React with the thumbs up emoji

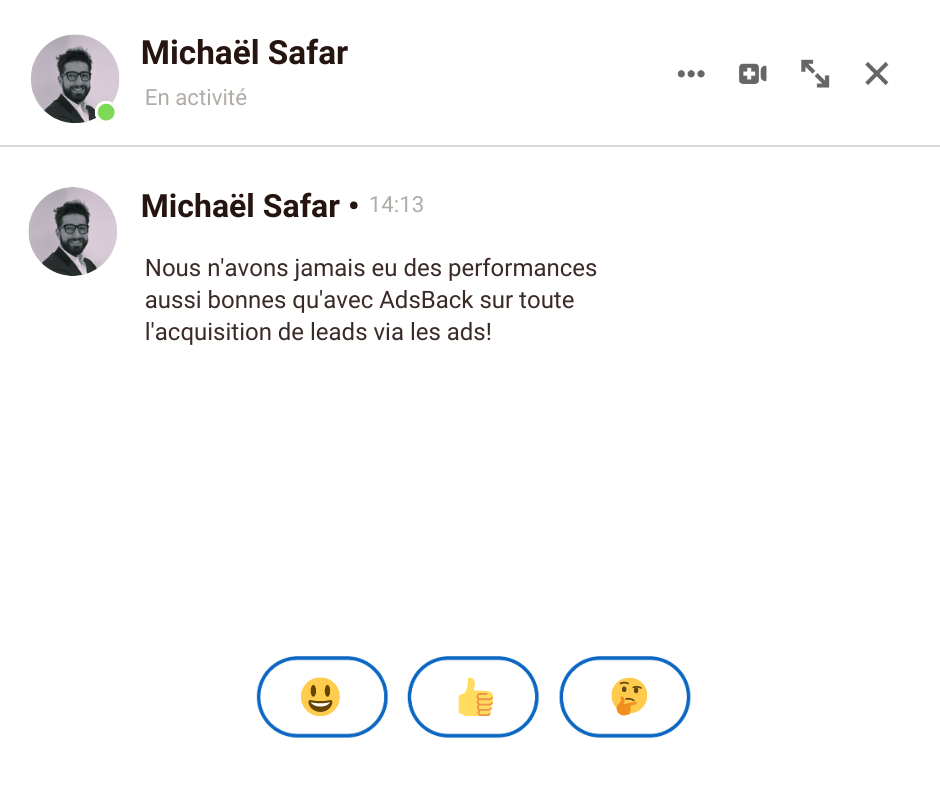pyautogui.click(x=473, y=696)
